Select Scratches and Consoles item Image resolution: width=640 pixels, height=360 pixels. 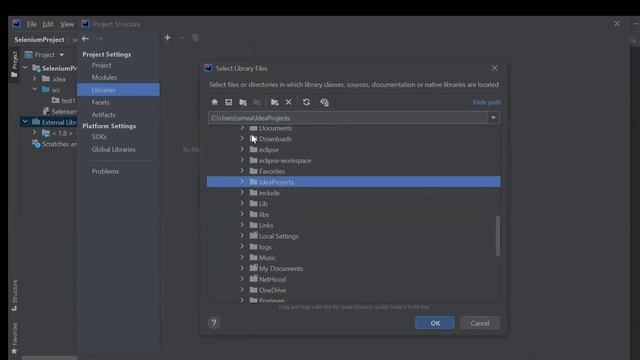(55, 144)
